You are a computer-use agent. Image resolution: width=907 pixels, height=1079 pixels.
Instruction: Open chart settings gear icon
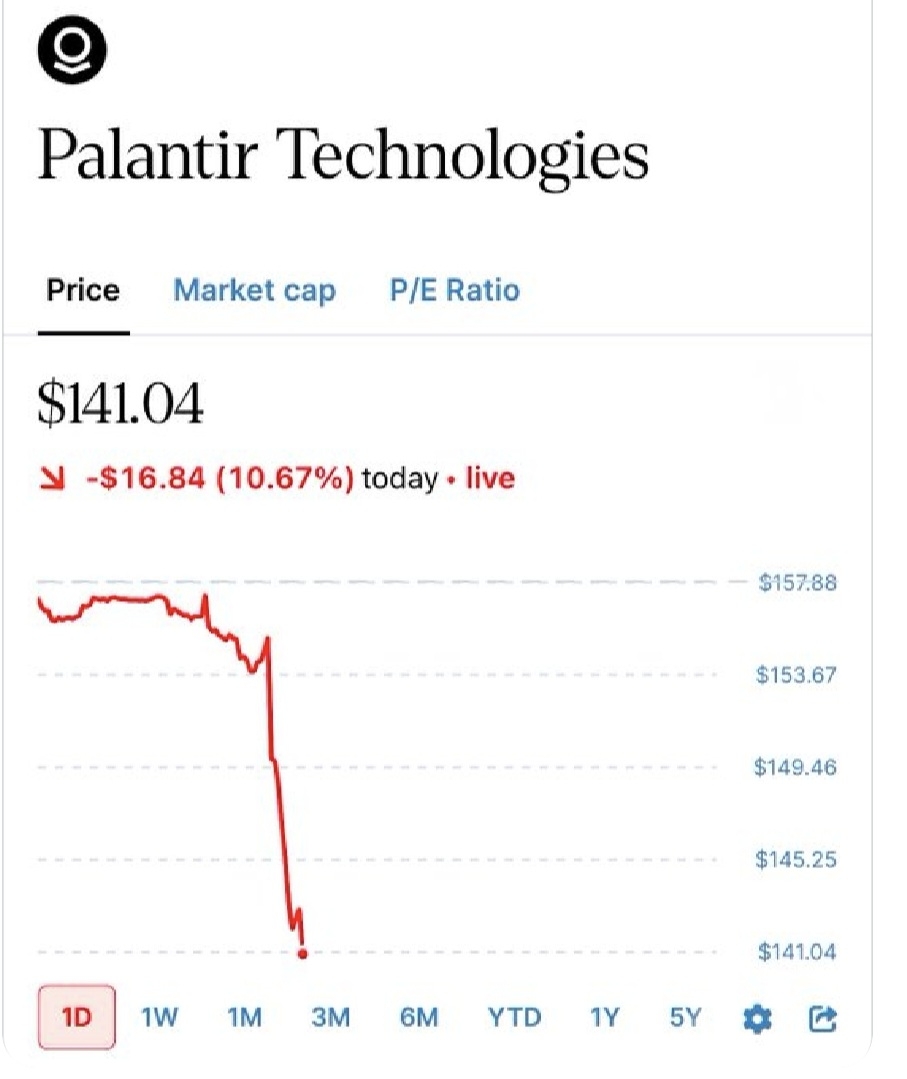point(757,1019)
